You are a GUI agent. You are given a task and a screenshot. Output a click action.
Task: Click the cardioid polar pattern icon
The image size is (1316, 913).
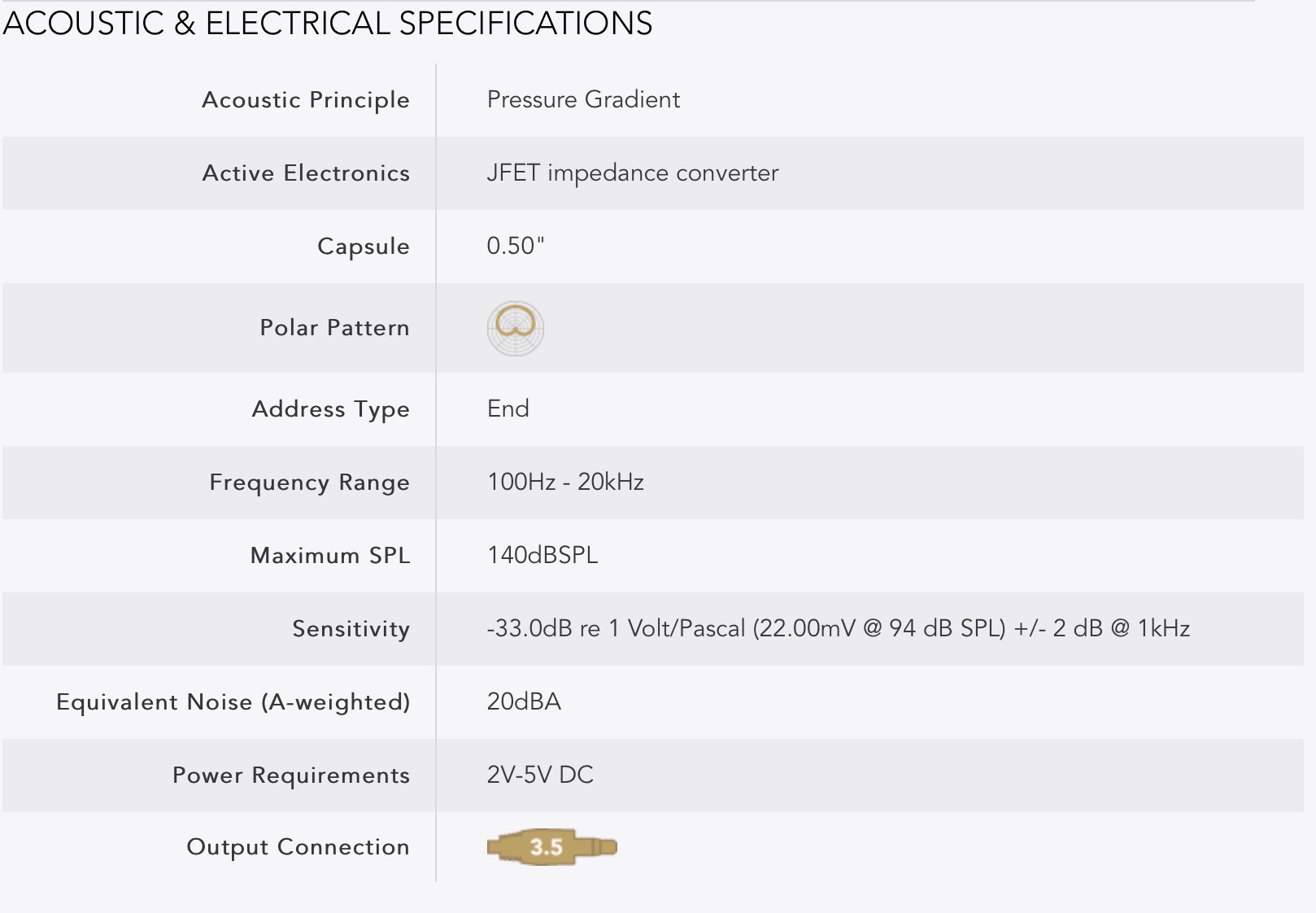click(x=516, y=328)
